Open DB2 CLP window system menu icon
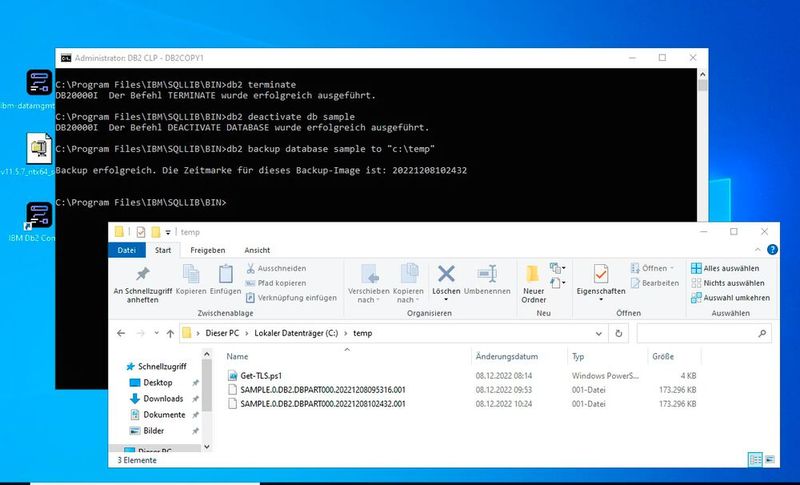800x485 pixels. [x=66, y=58]
